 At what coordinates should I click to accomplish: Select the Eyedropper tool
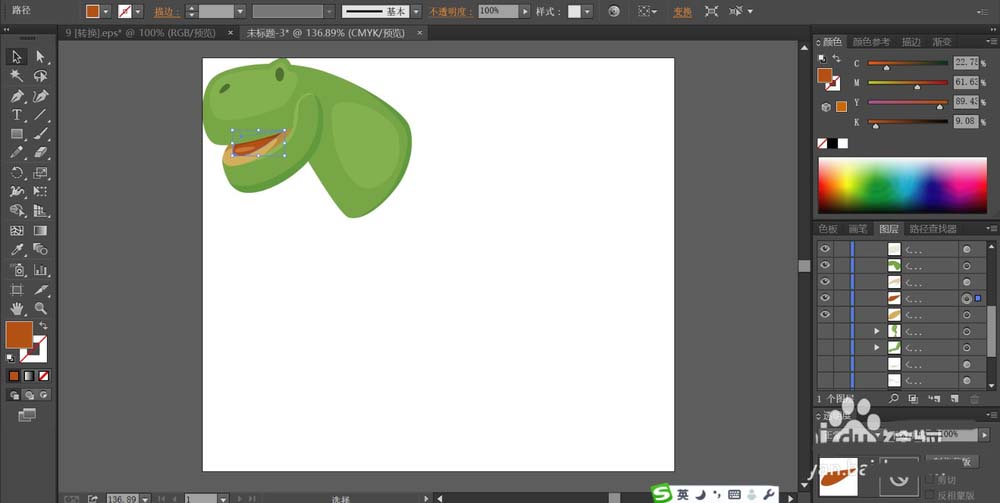17,250
